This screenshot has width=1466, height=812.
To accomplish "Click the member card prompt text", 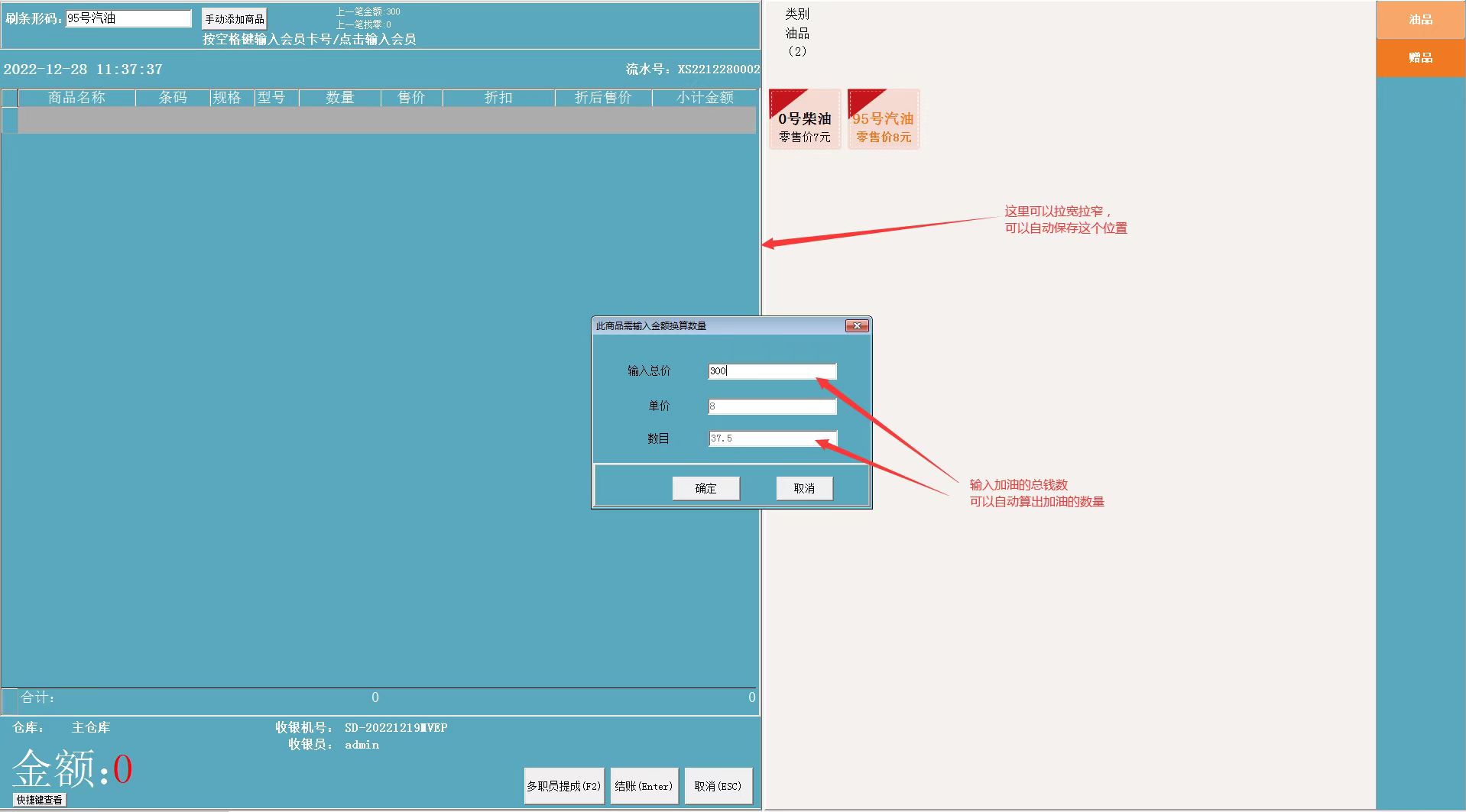I will click(x=309, y=39).
